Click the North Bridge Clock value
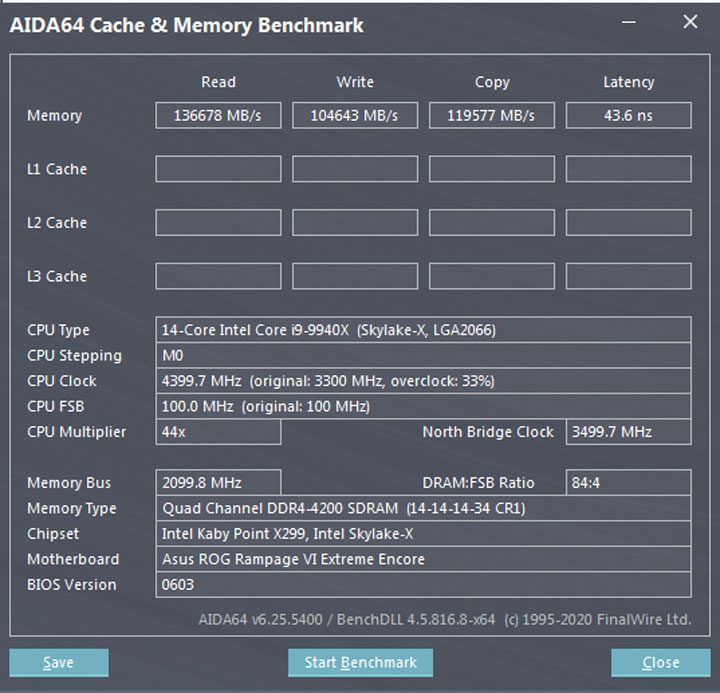 coord(628,432)
